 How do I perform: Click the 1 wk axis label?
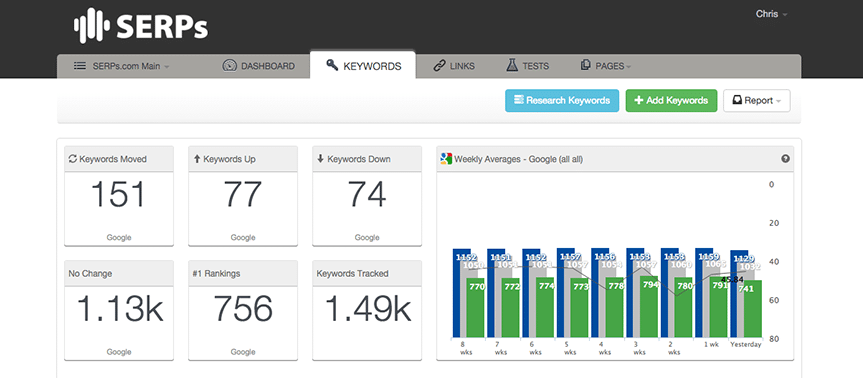click(x=712, y=345)
